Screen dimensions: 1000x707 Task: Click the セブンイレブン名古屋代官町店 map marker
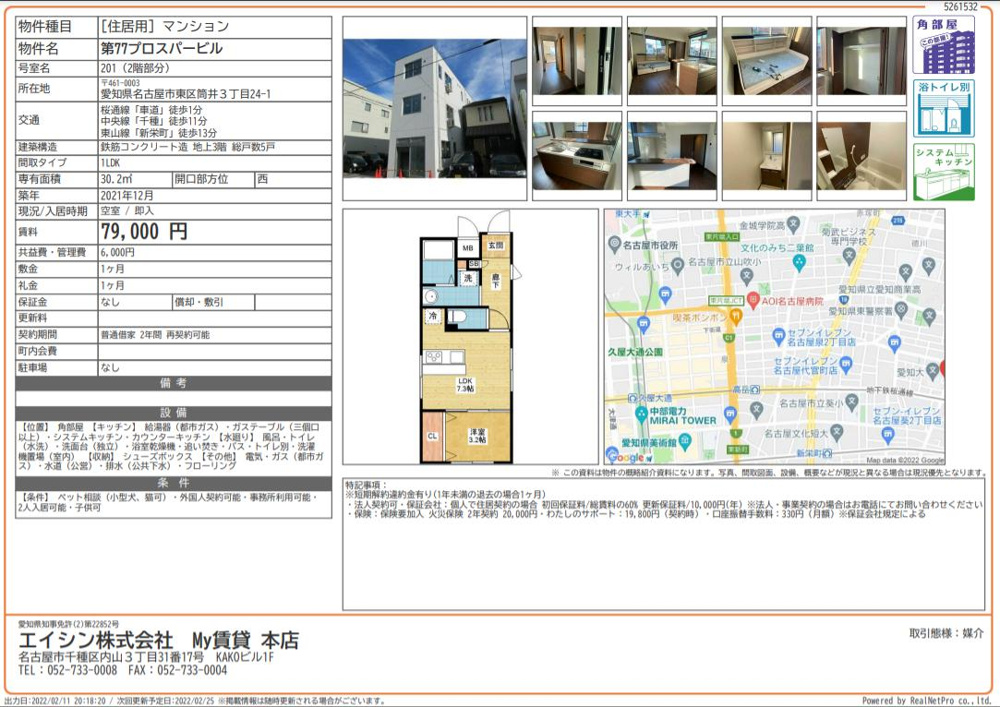point(846,365)
